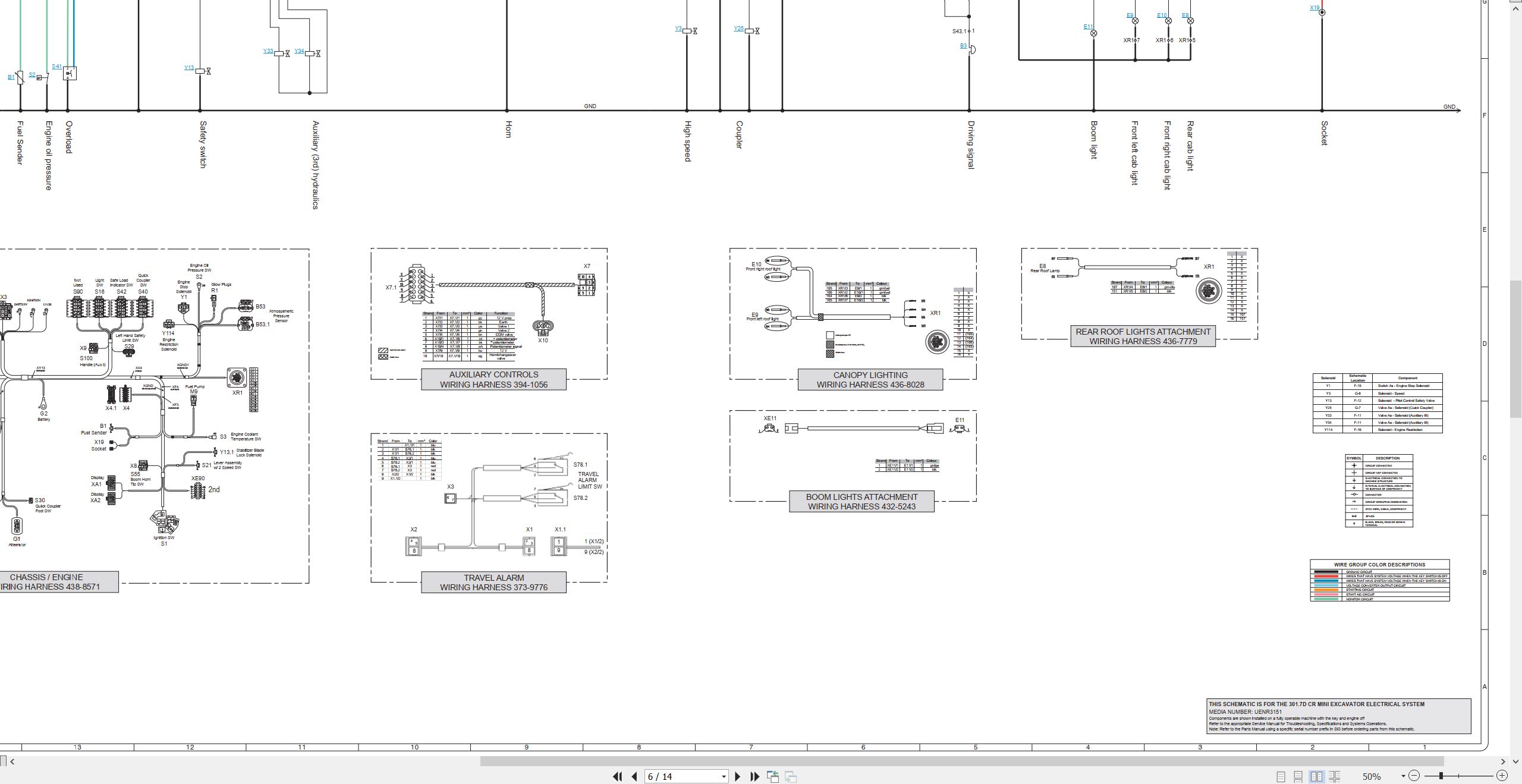Go to the next page
Image resolution: width=1522 pixels, height=784 pixels.
click(738, 776)
